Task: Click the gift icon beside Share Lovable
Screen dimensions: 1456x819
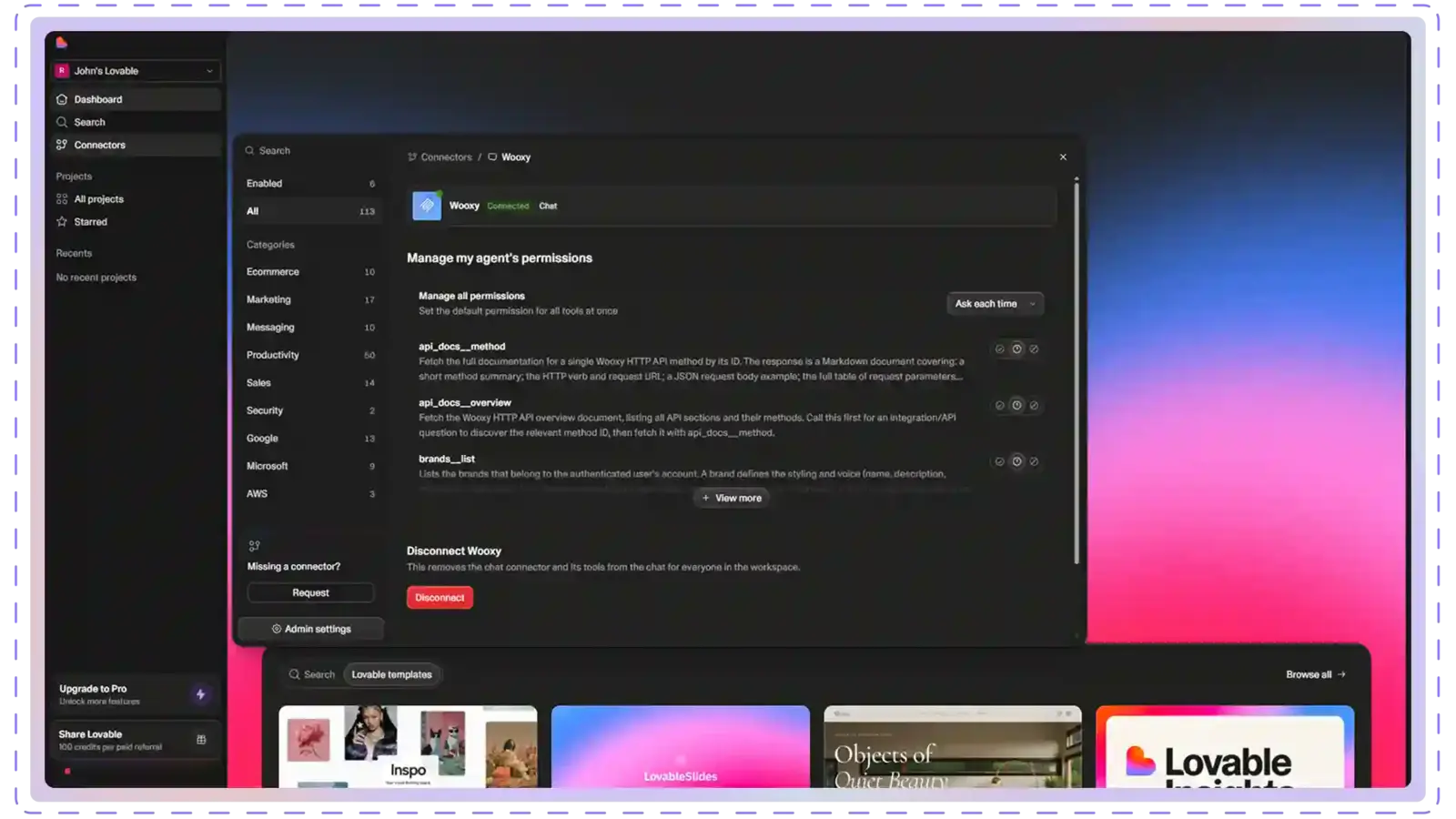Action: pos(201,740)
